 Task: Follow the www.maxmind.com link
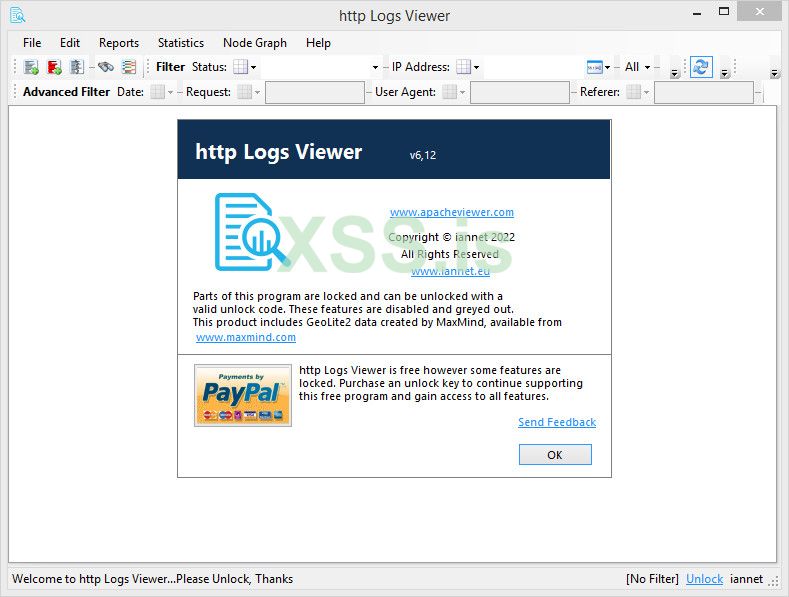pos(246,337)
